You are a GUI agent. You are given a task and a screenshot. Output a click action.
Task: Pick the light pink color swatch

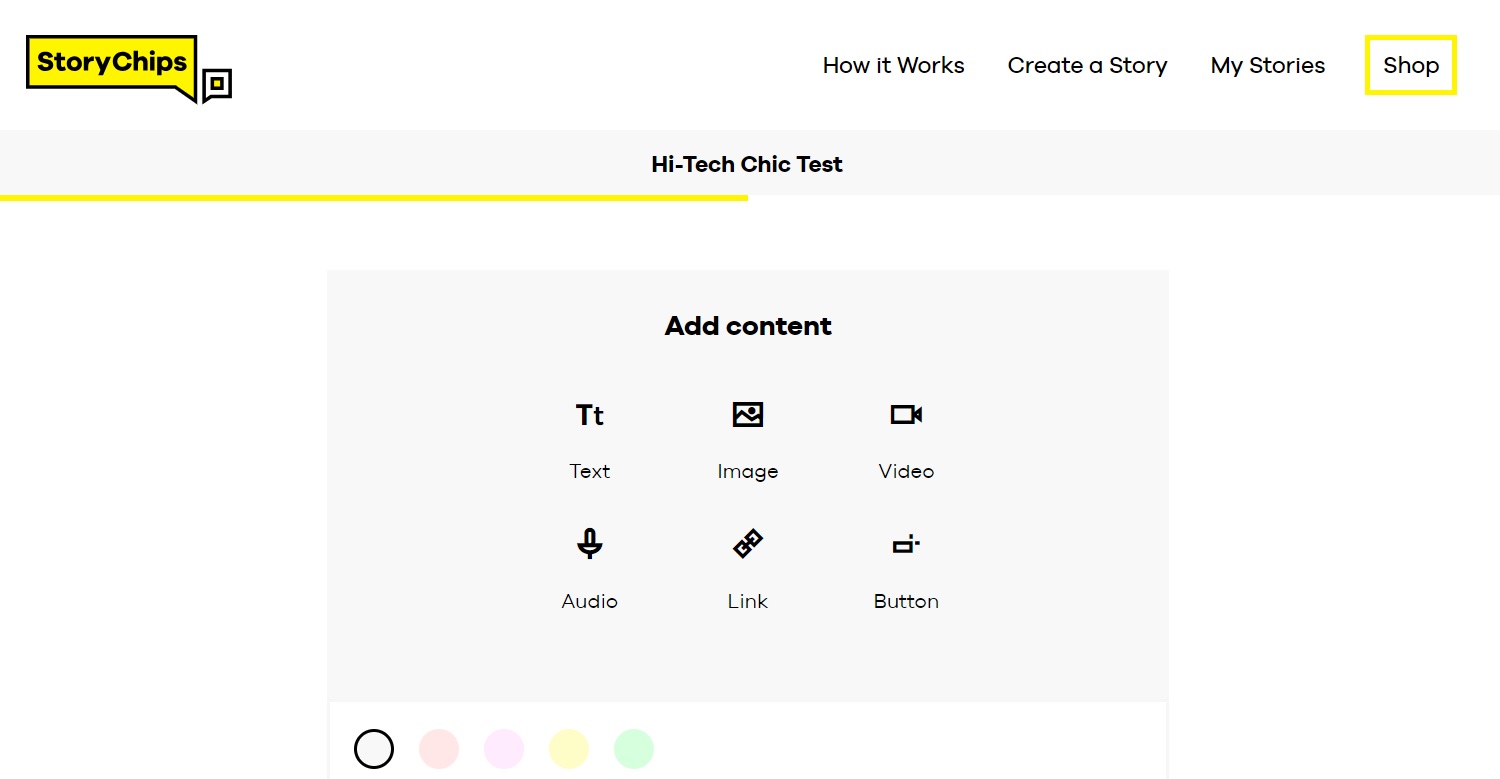tap(439, 749)
